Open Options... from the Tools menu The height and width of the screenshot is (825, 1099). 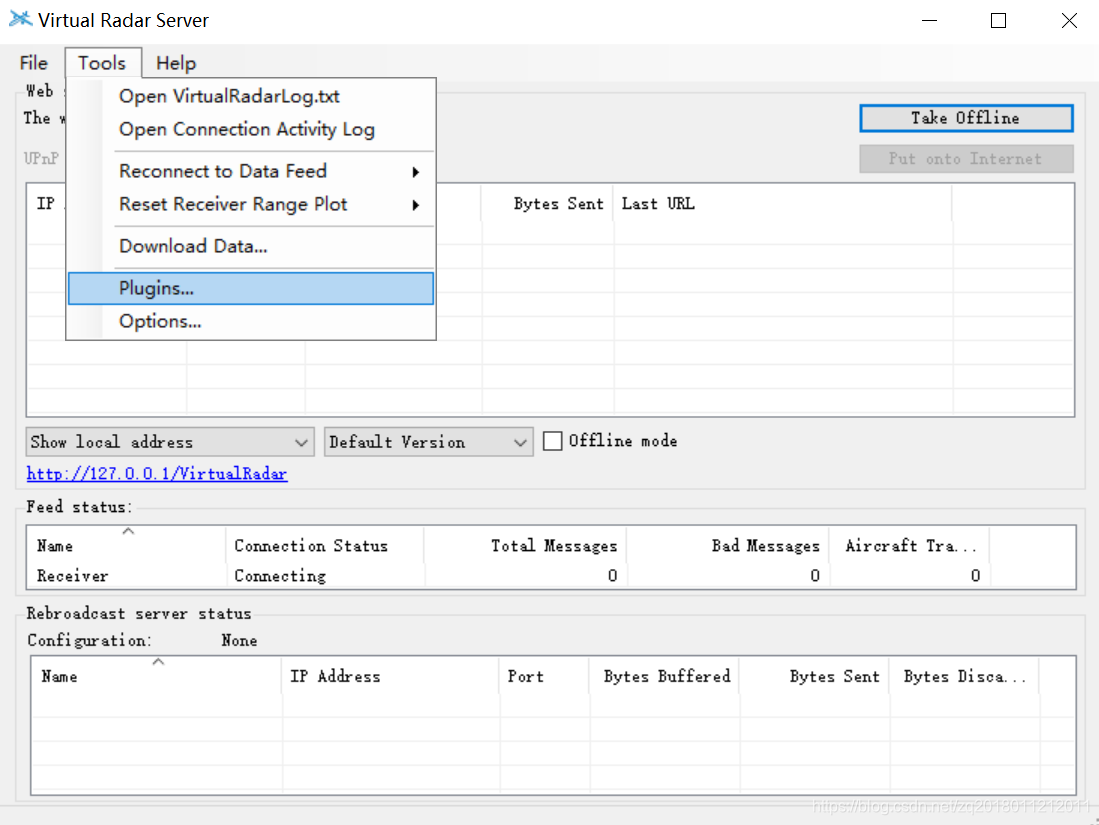(x=250, y=321)
